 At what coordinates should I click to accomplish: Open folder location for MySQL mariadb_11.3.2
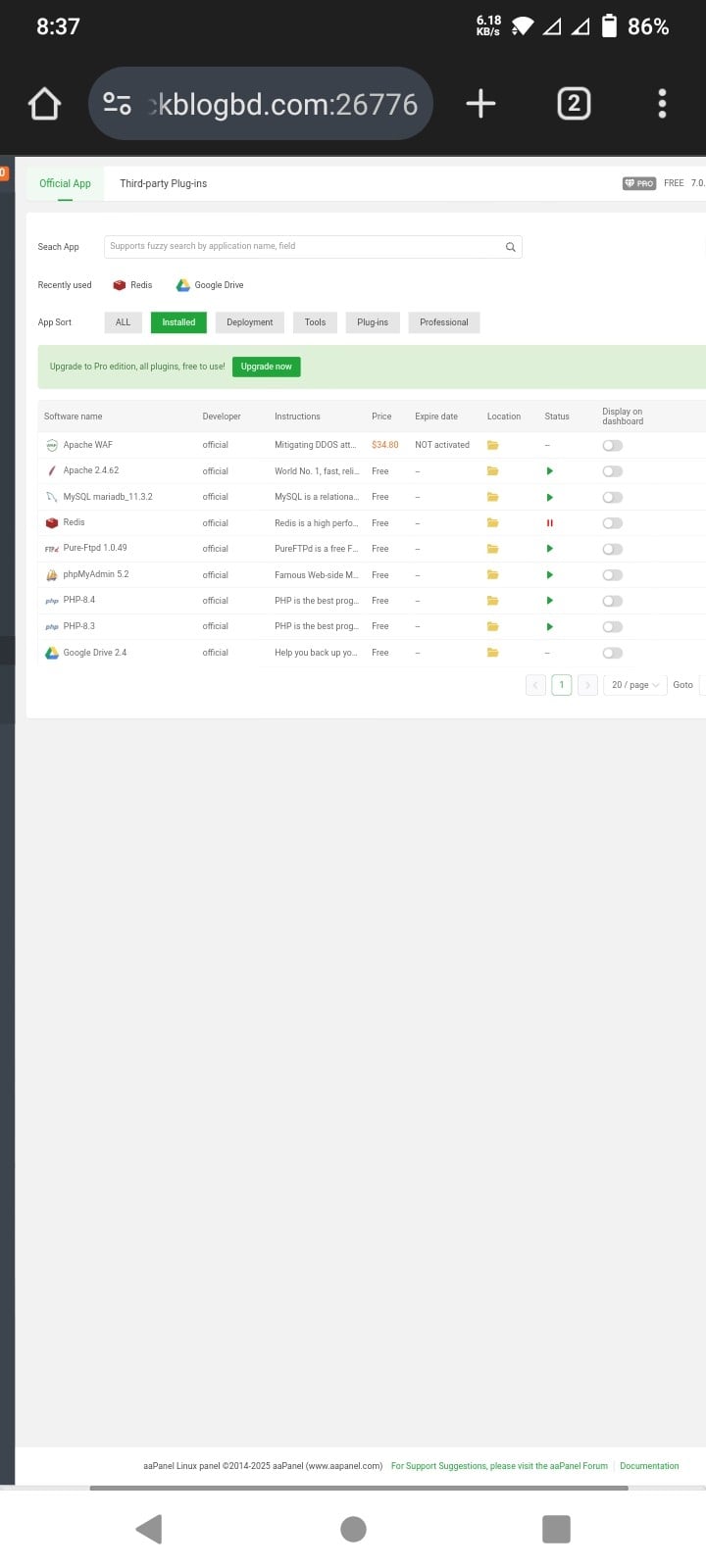pos(493,497)
